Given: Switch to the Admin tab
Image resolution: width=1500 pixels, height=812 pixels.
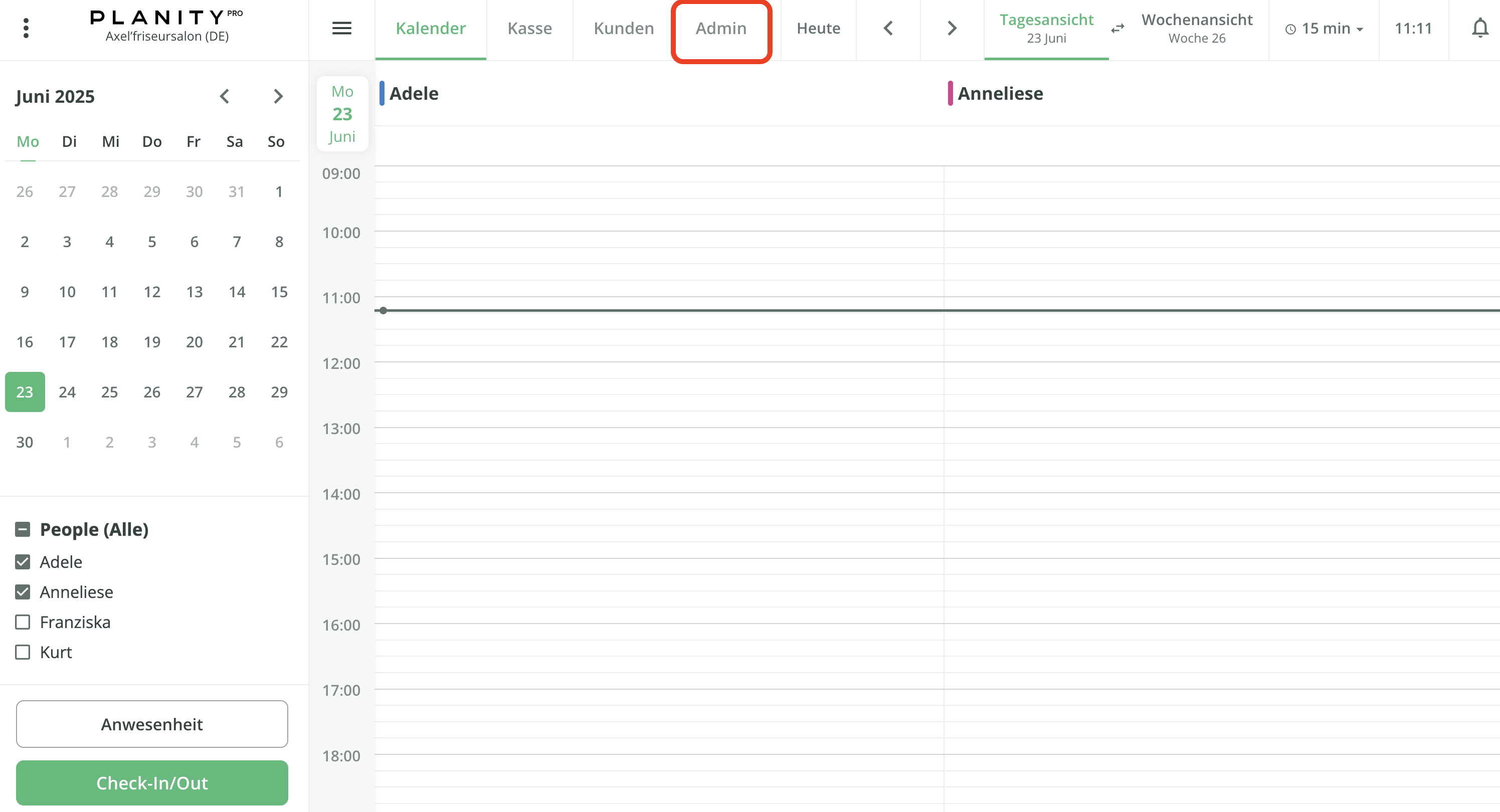Looking at the screenshot, I should (x=721, y=28).
